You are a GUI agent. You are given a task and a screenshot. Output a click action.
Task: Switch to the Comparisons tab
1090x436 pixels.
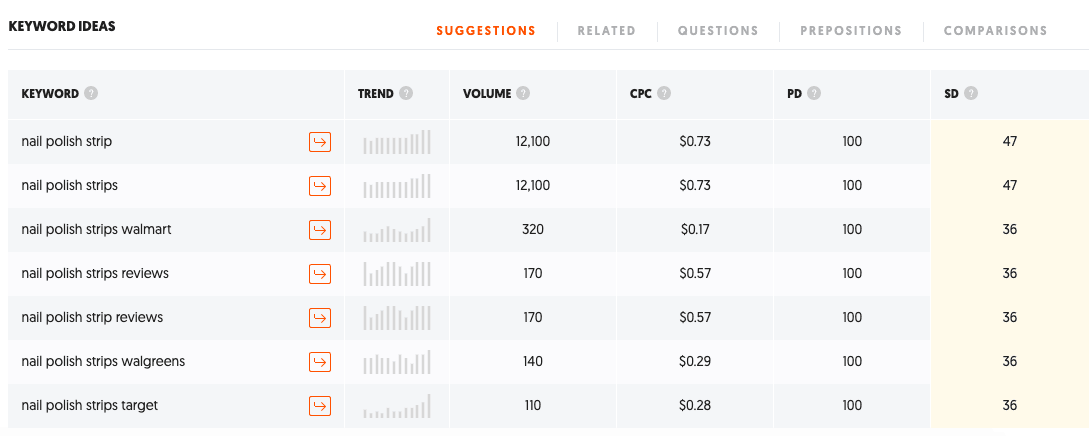click(995, 31)
